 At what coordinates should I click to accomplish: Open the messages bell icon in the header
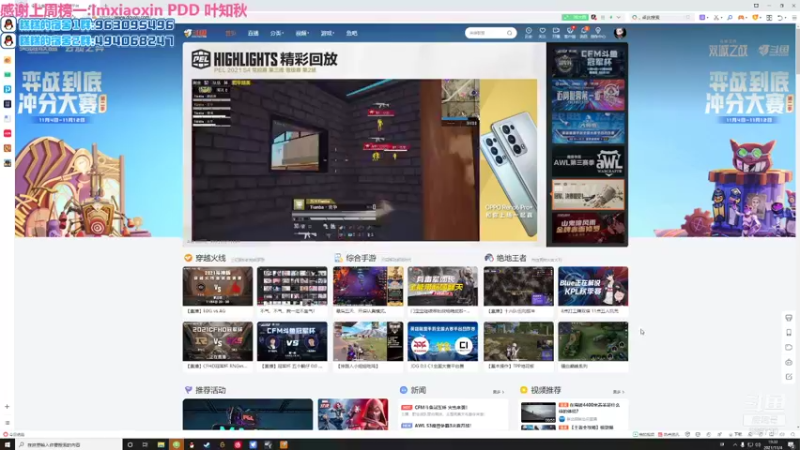[584, 33]
